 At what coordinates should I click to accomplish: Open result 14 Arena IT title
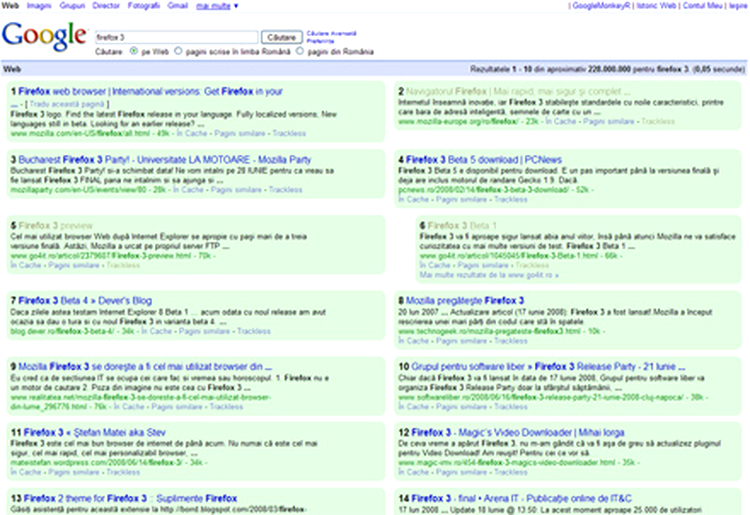coord(521,498)
